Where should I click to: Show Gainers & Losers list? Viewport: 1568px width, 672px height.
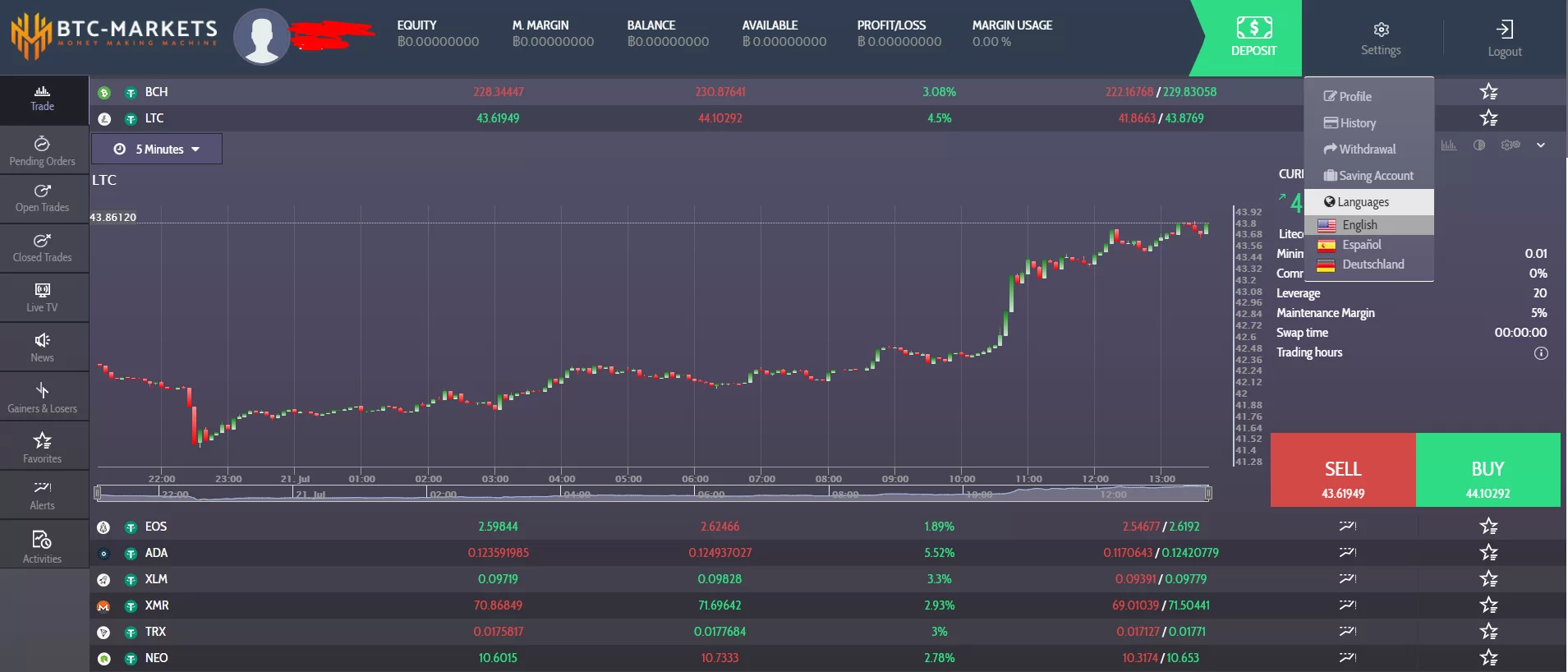pyautogui.click(x=43, y=397)
